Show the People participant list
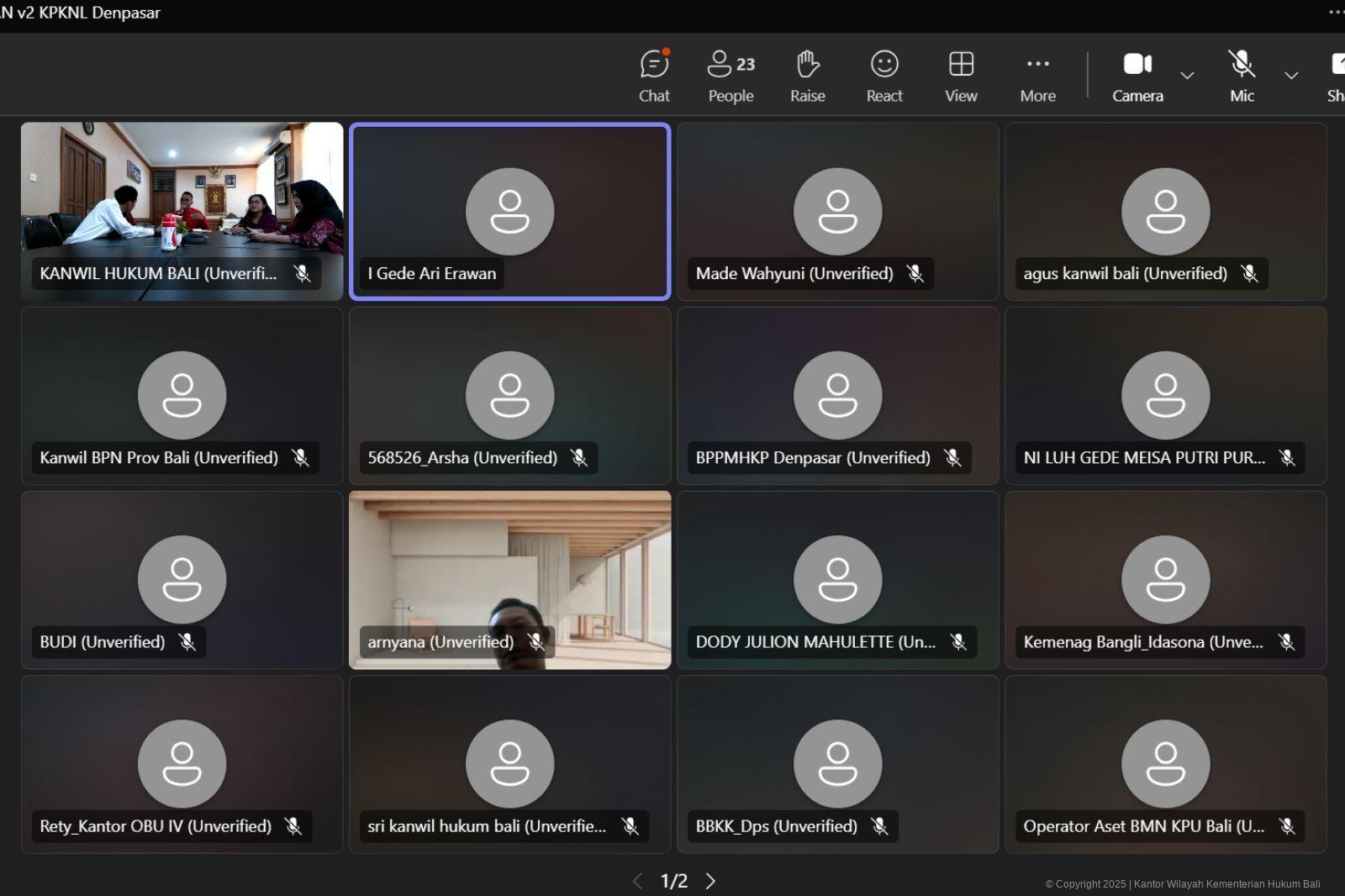 (x=731, y=76)
